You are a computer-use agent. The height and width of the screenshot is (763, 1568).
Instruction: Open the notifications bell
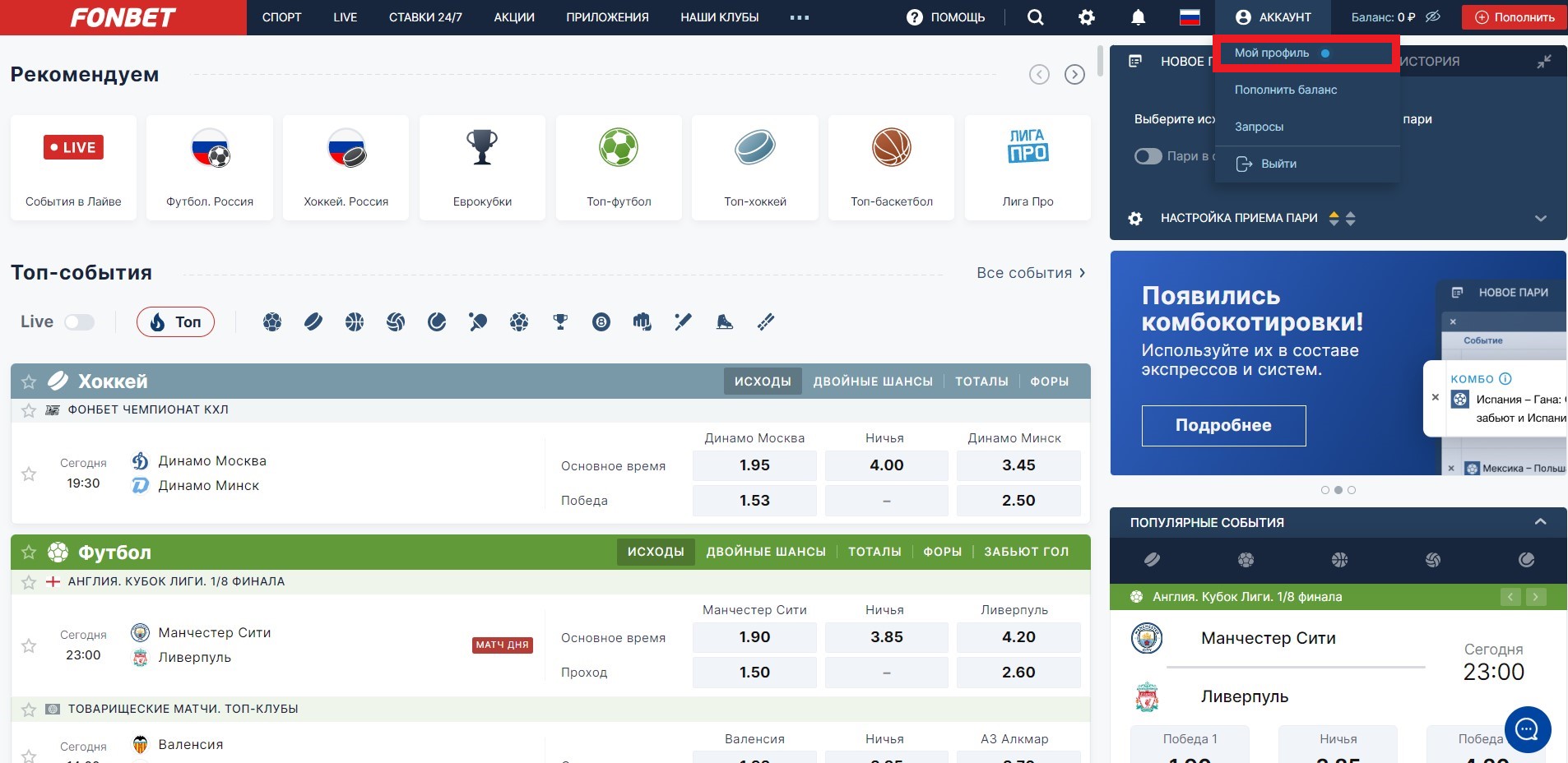coord(1139,17)
